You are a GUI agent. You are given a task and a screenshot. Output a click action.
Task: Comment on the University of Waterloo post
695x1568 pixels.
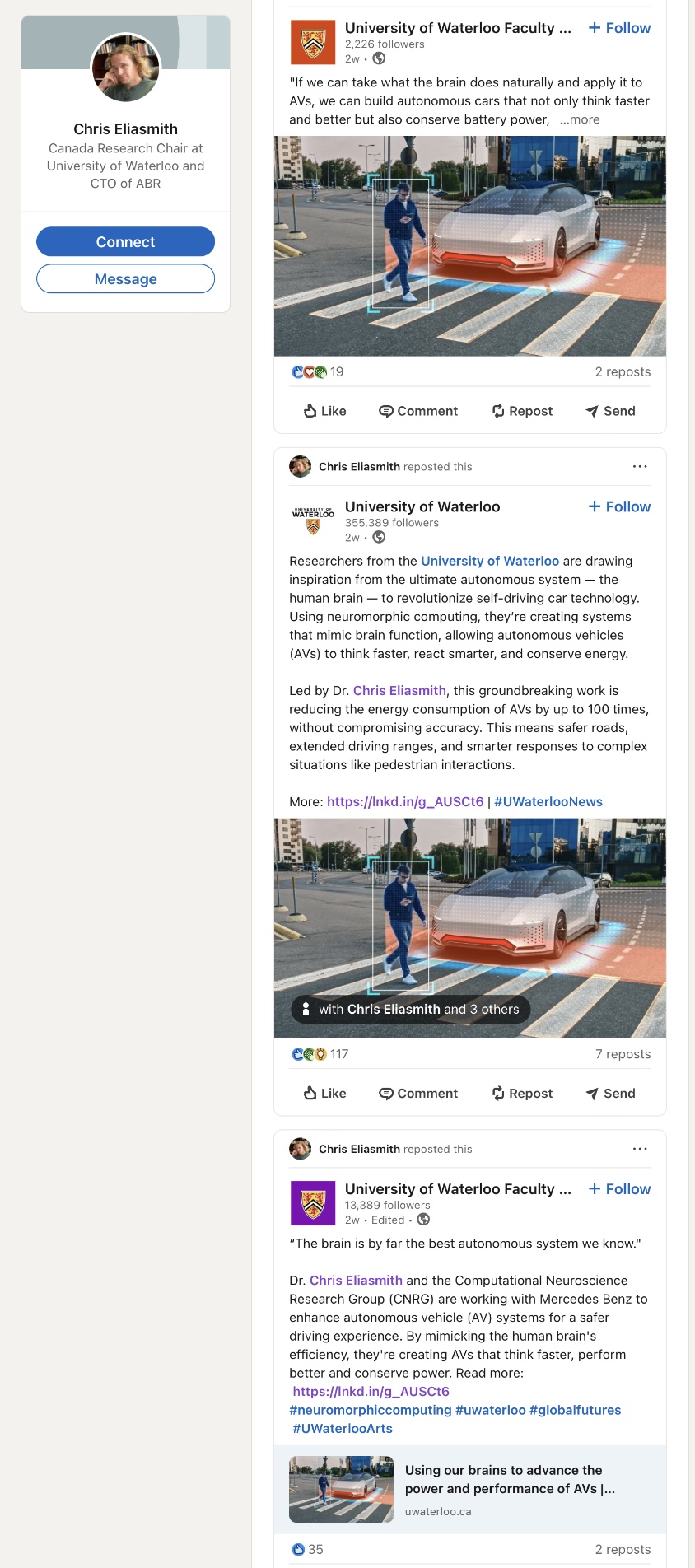(418, 1094)
